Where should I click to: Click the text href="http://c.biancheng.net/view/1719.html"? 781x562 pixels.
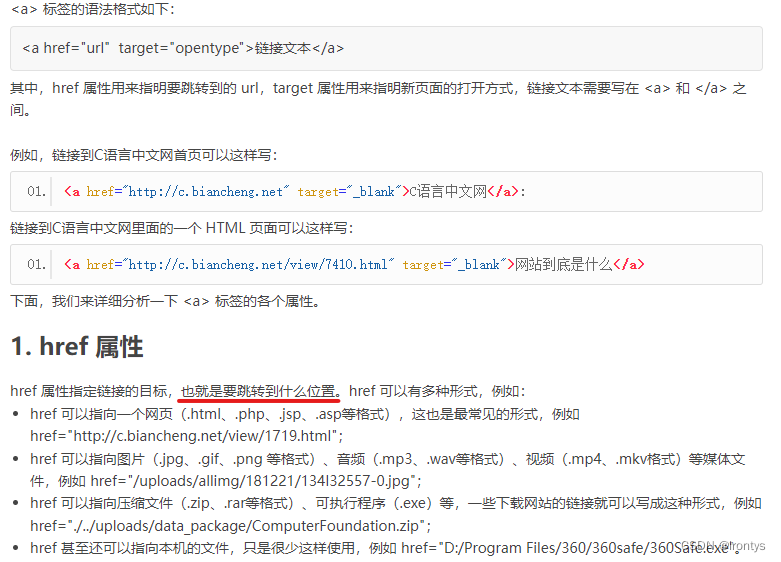(187, 436)
